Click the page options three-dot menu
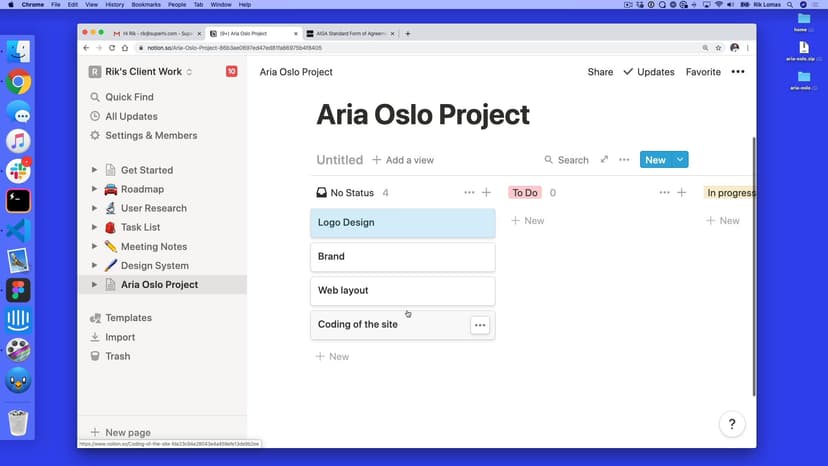This screenshot has height=466, width=828. [x=738, y=72]
